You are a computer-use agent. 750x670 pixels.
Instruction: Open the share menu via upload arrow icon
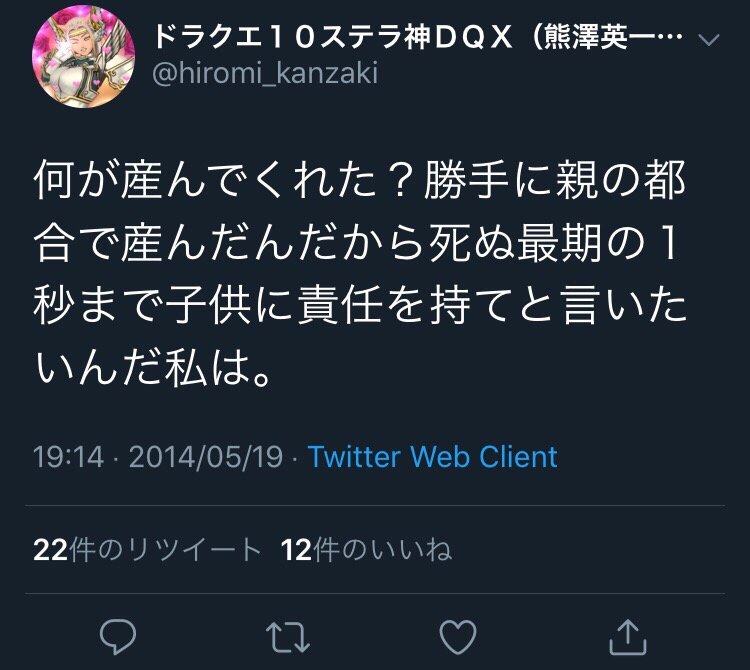click(628, 637)
